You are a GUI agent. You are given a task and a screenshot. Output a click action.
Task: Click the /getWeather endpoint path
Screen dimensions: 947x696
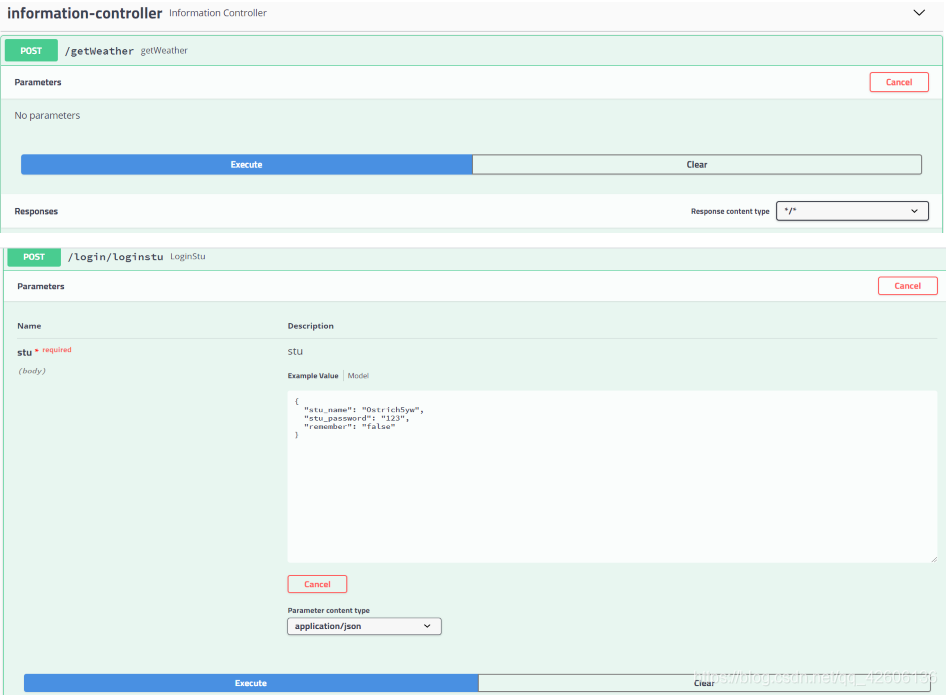(99, 51)
